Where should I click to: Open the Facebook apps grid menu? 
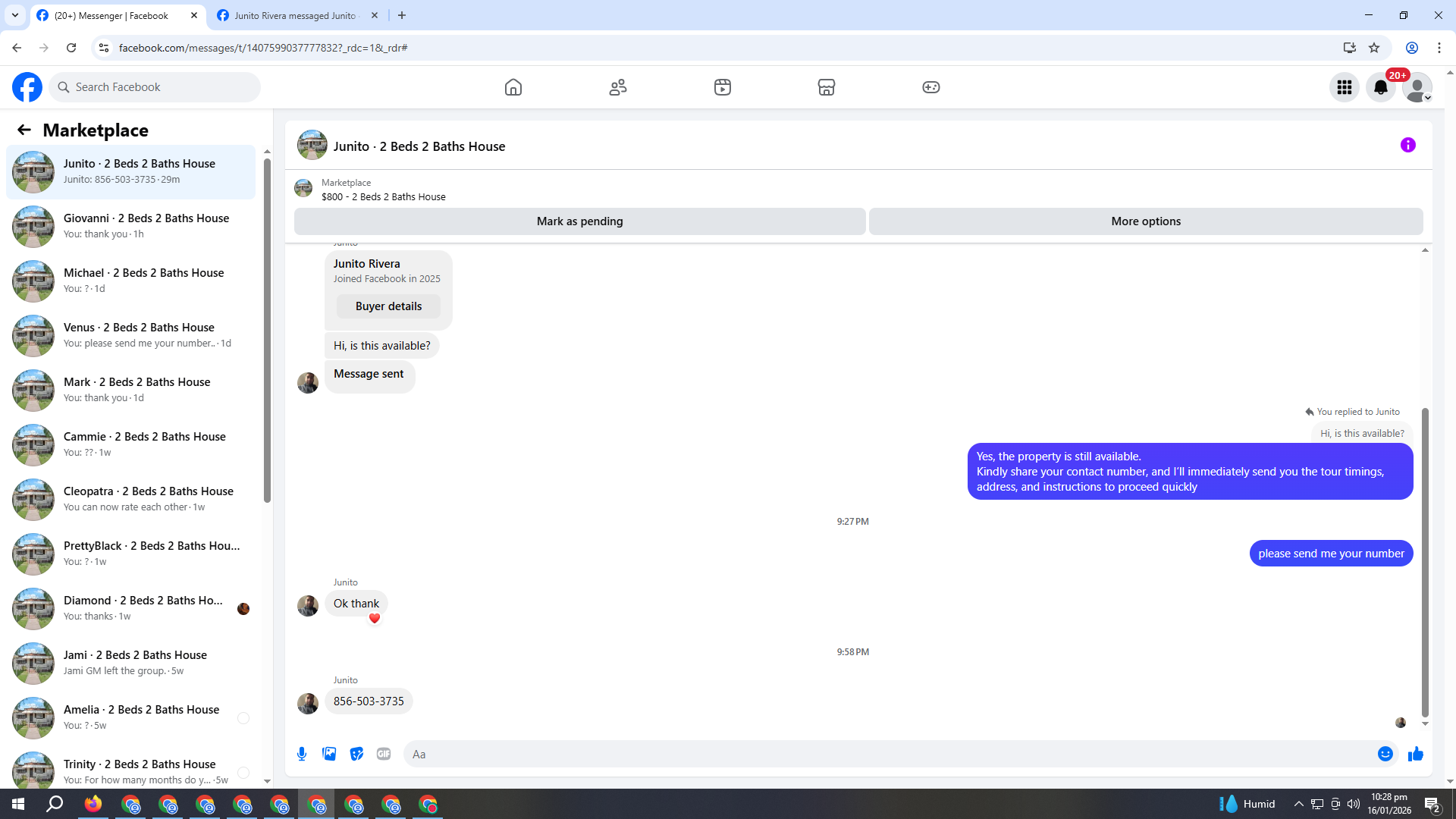pos(1345,87)
